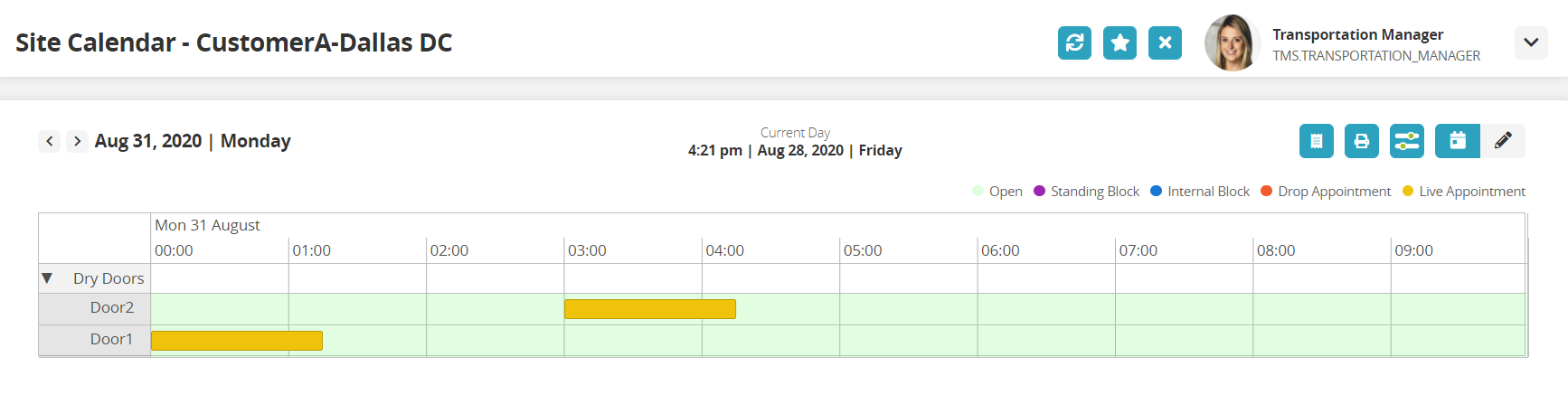
Task: Print the site calendar
Action: [1361, 141]
